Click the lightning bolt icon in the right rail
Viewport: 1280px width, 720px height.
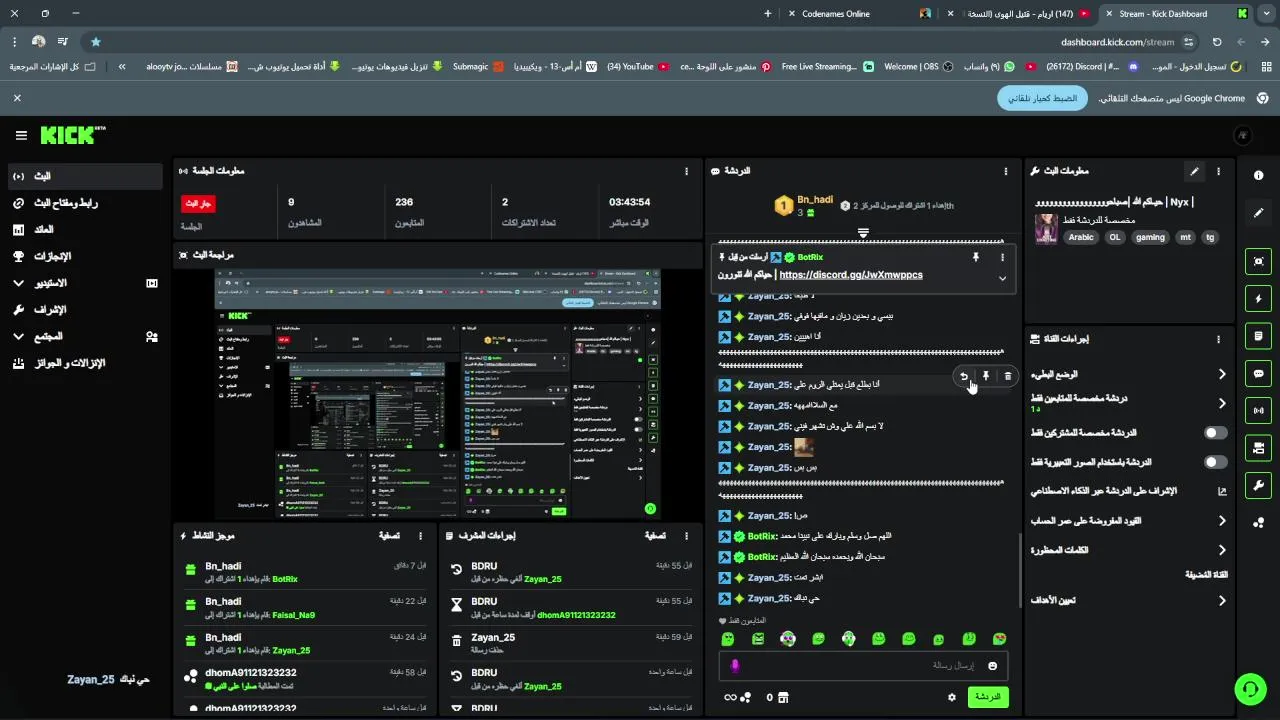point(1258,299)
